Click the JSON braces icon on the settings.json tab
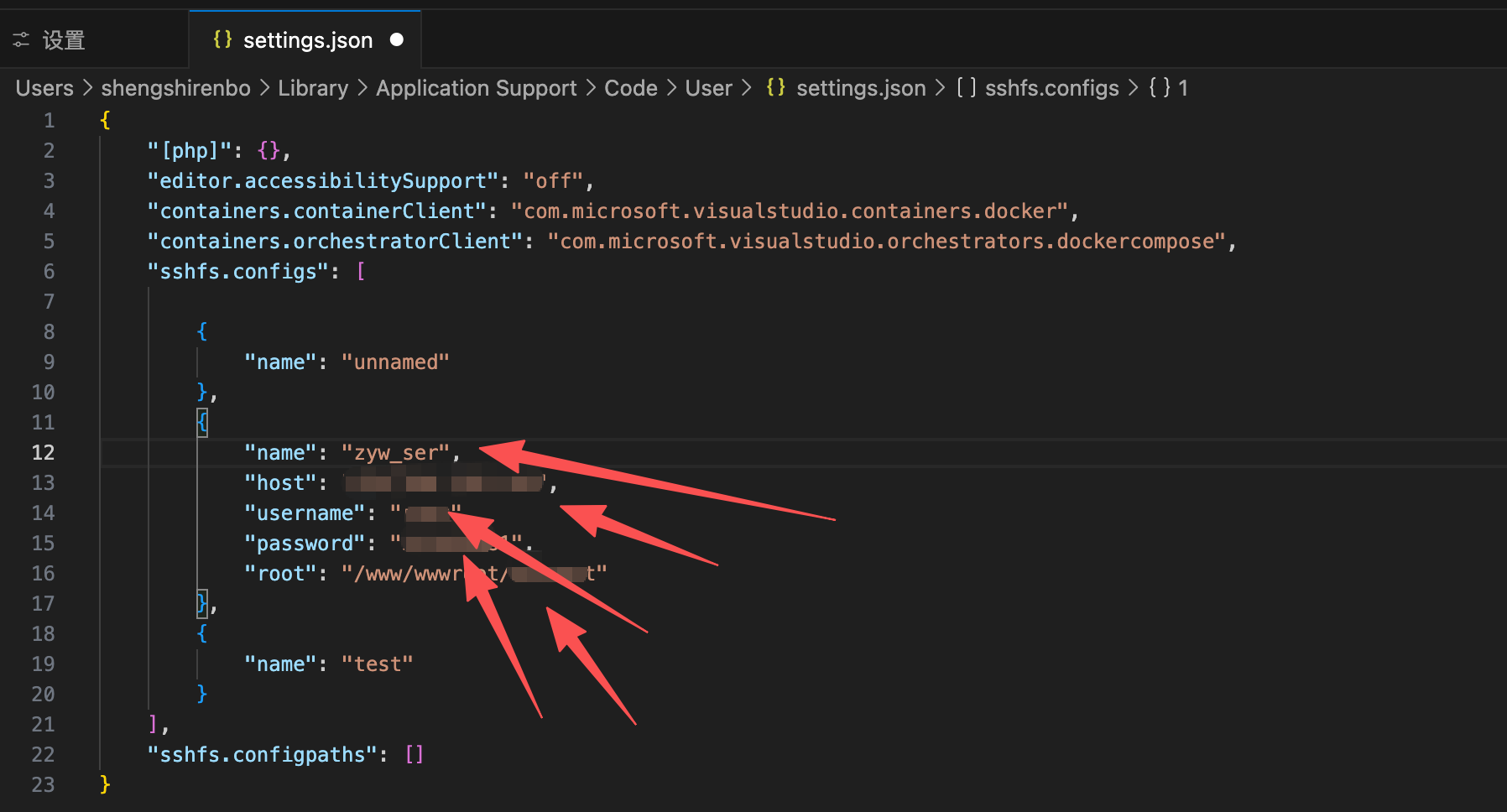The image size is (1507, 812). (222, 39)
